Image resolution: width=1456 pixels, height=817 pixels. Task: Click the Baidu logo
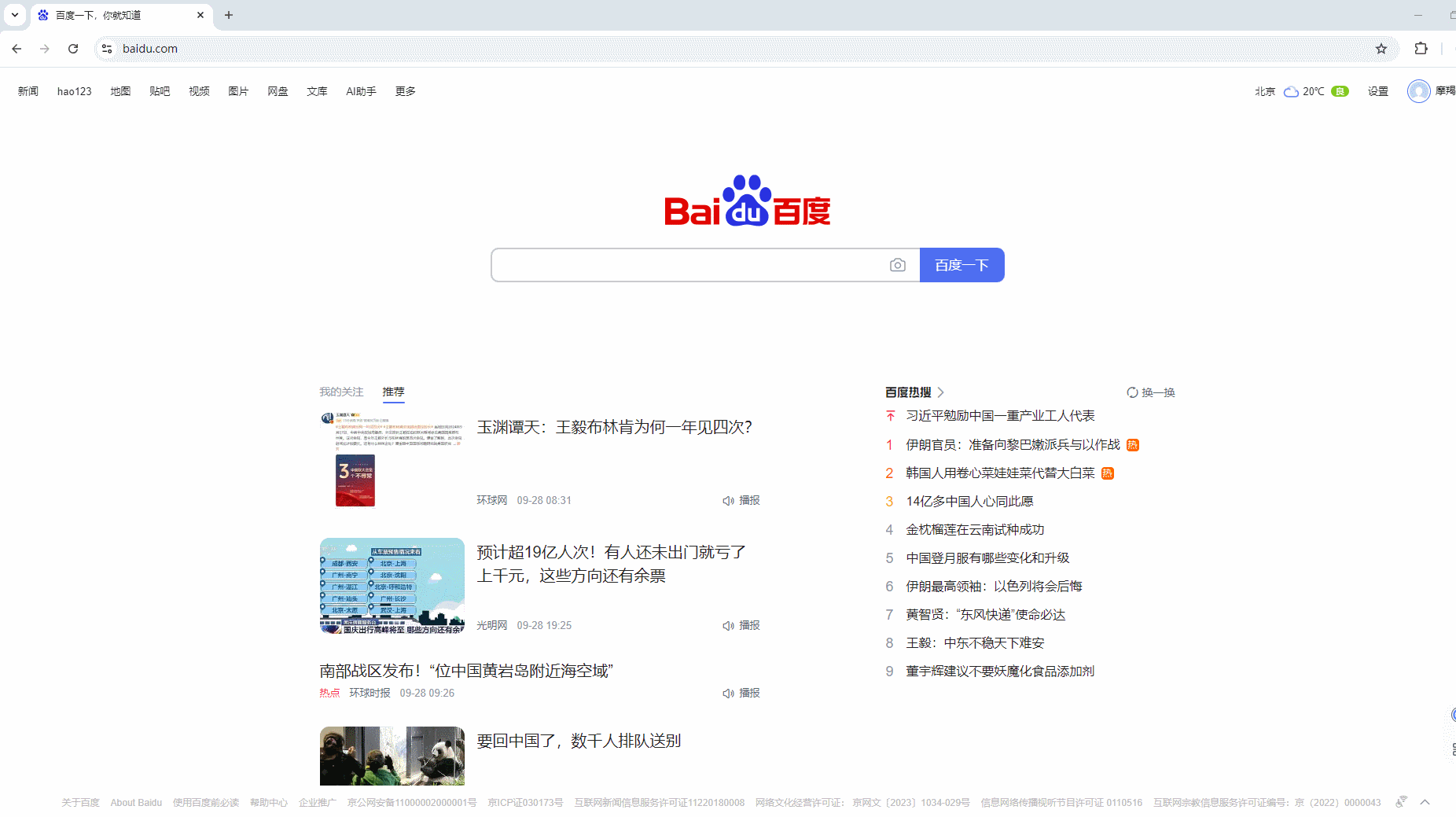coord(747,201)
